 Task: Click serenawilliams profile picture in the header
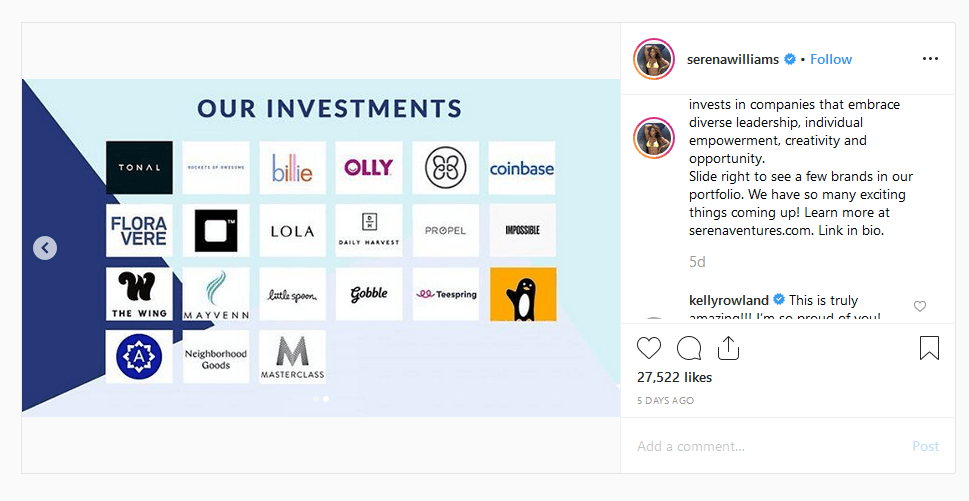tap(654, 59)
